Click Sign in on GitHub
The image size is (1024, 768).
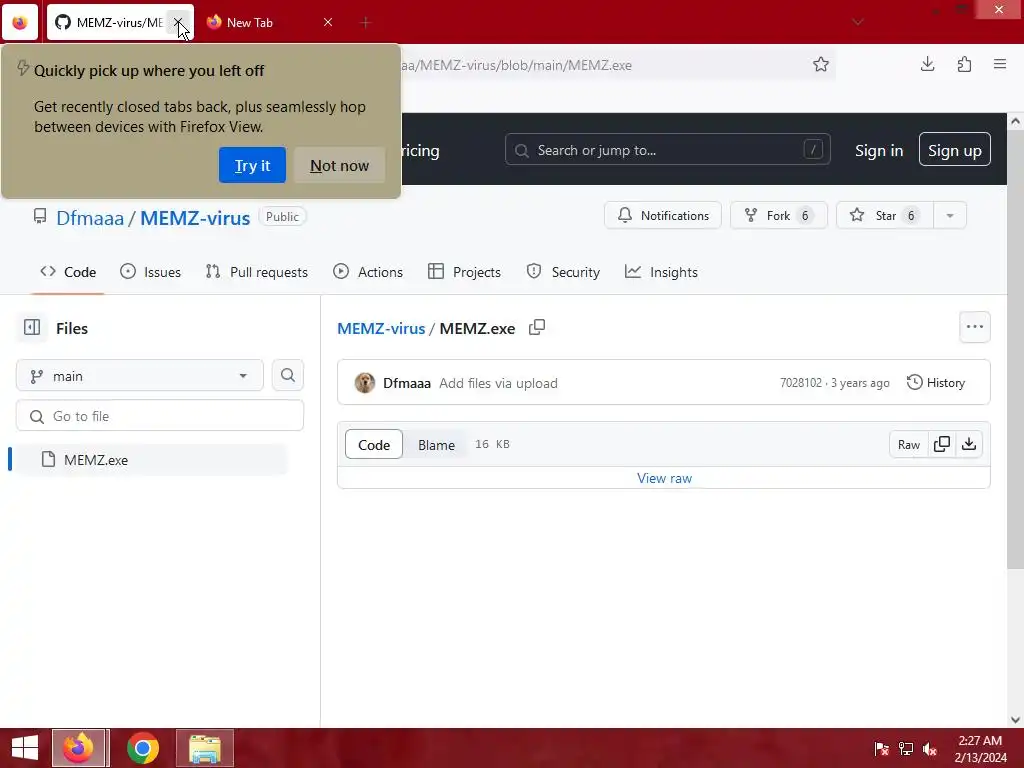(879, 150)
